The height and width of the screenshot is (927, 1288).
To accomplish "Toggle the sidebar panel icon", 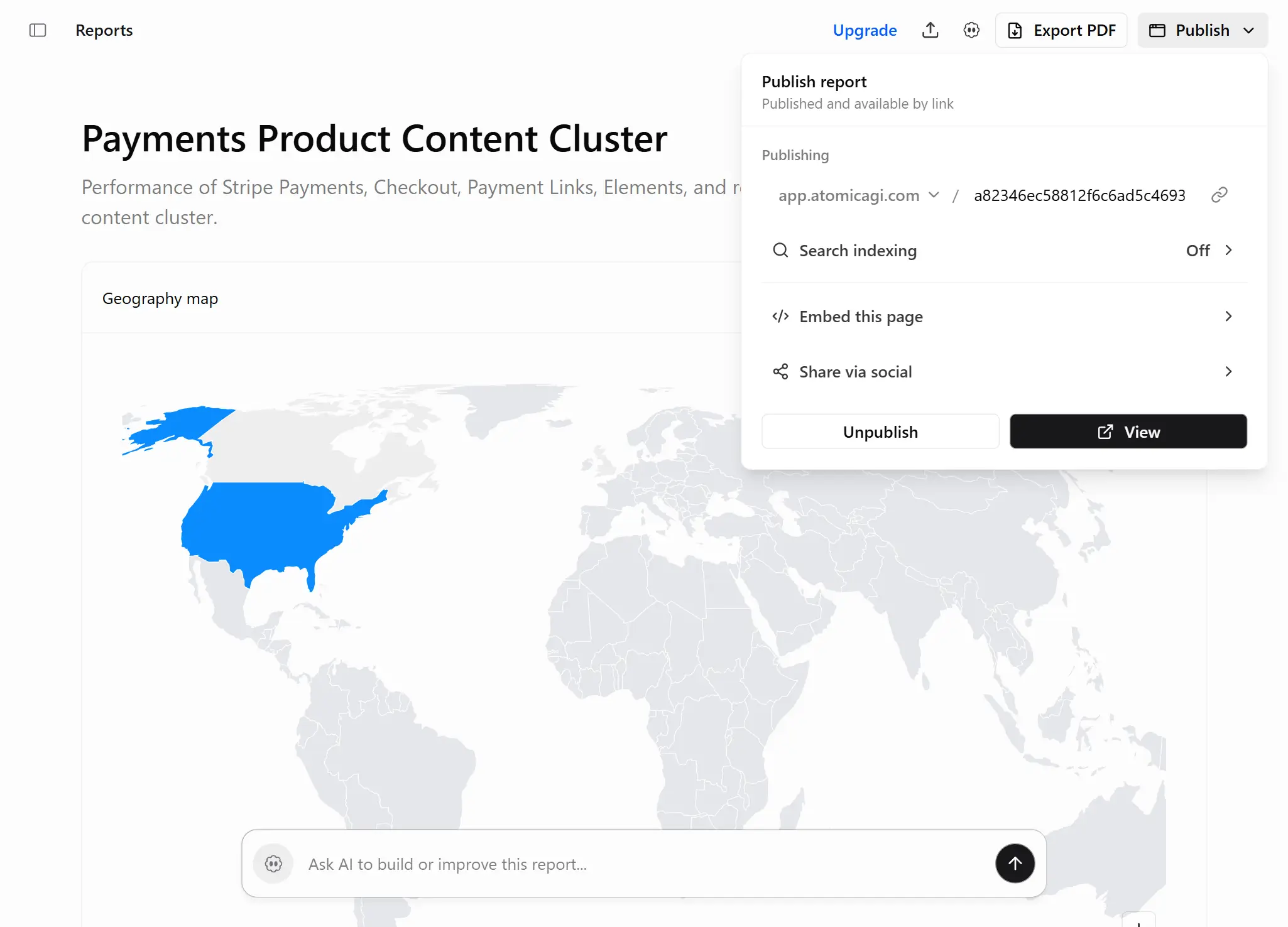I will (x=38, y=30).
